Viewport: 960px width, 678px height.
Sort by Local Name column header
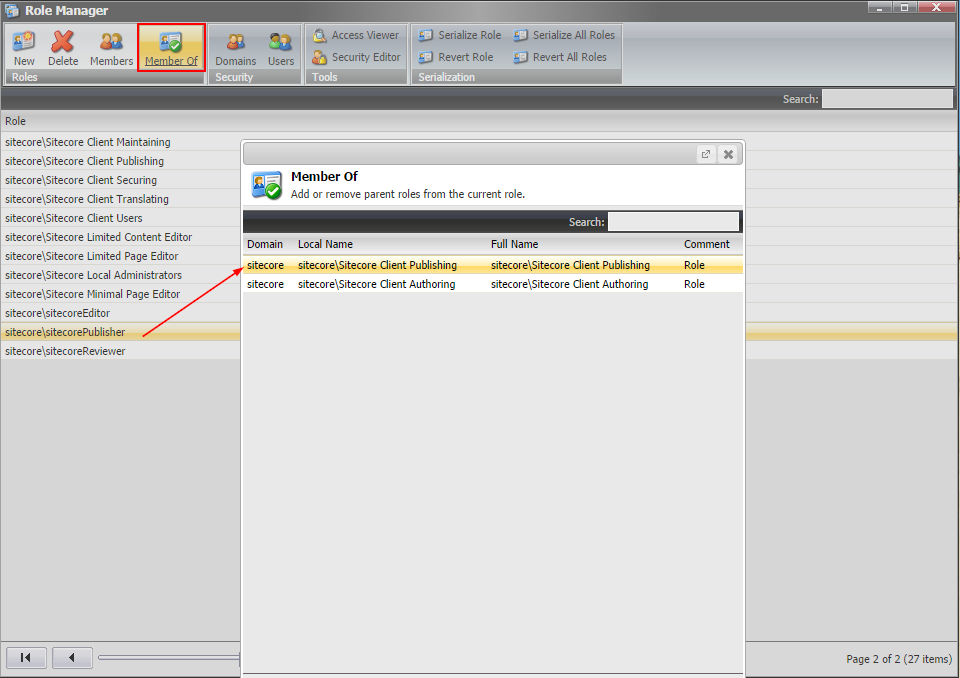pos(325,244)
